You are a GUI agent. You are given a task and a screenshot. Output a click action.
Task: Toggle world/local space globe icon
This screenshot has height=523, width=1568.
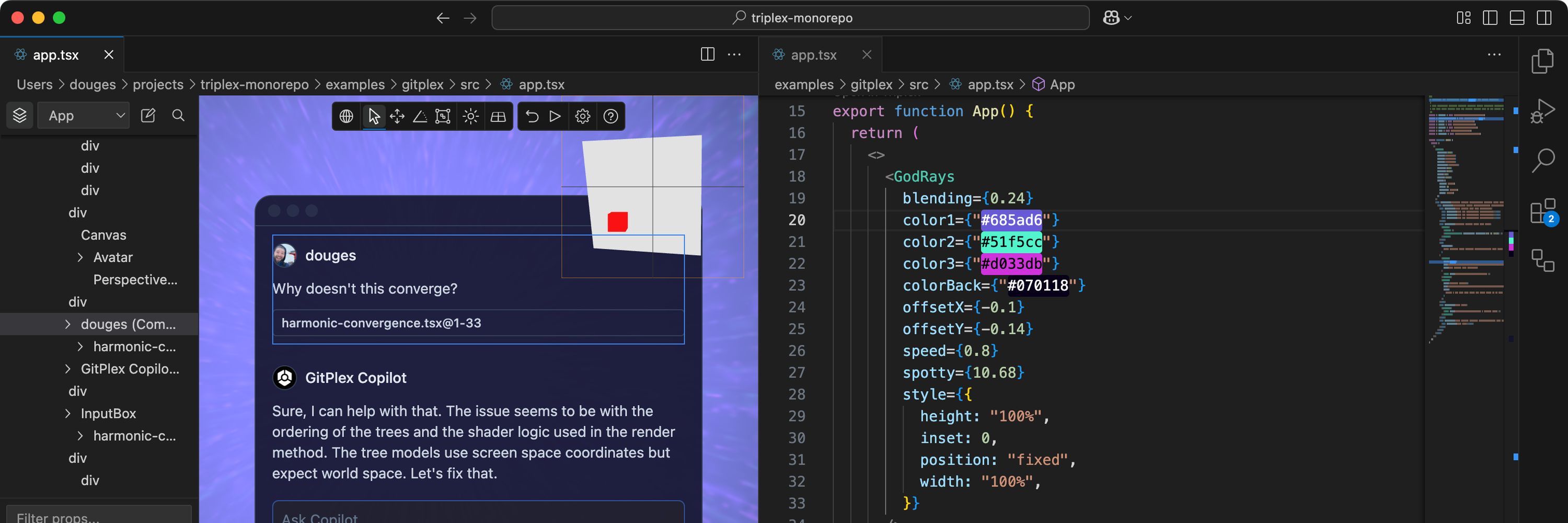click(347, 116)
